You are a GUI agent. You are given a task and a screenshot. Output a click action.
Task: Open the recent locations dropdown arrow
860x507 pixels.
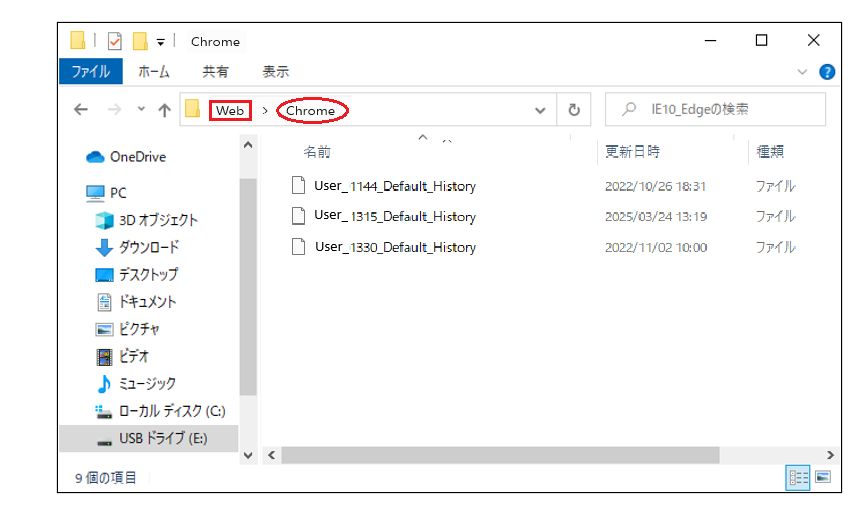click(x=141, y=109)
